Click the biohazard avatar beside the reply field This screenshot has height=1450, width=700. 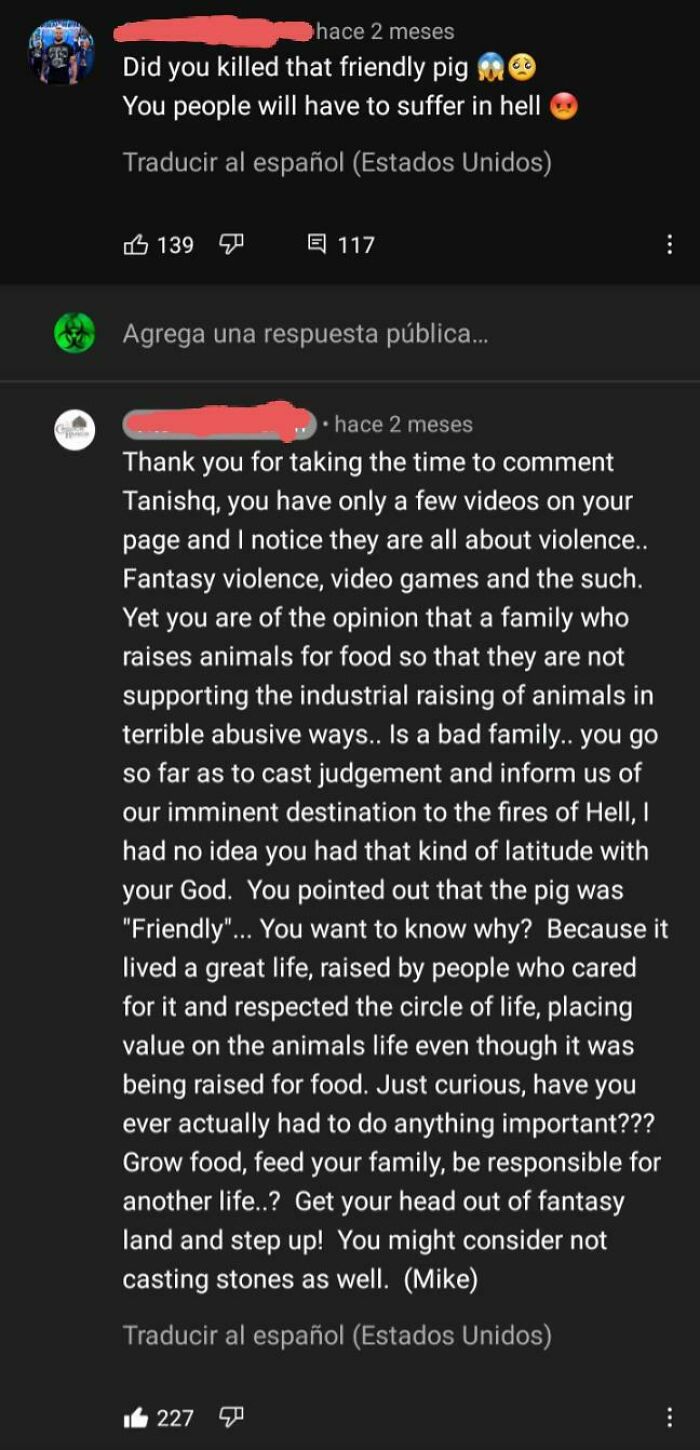[x=71, y=332]
